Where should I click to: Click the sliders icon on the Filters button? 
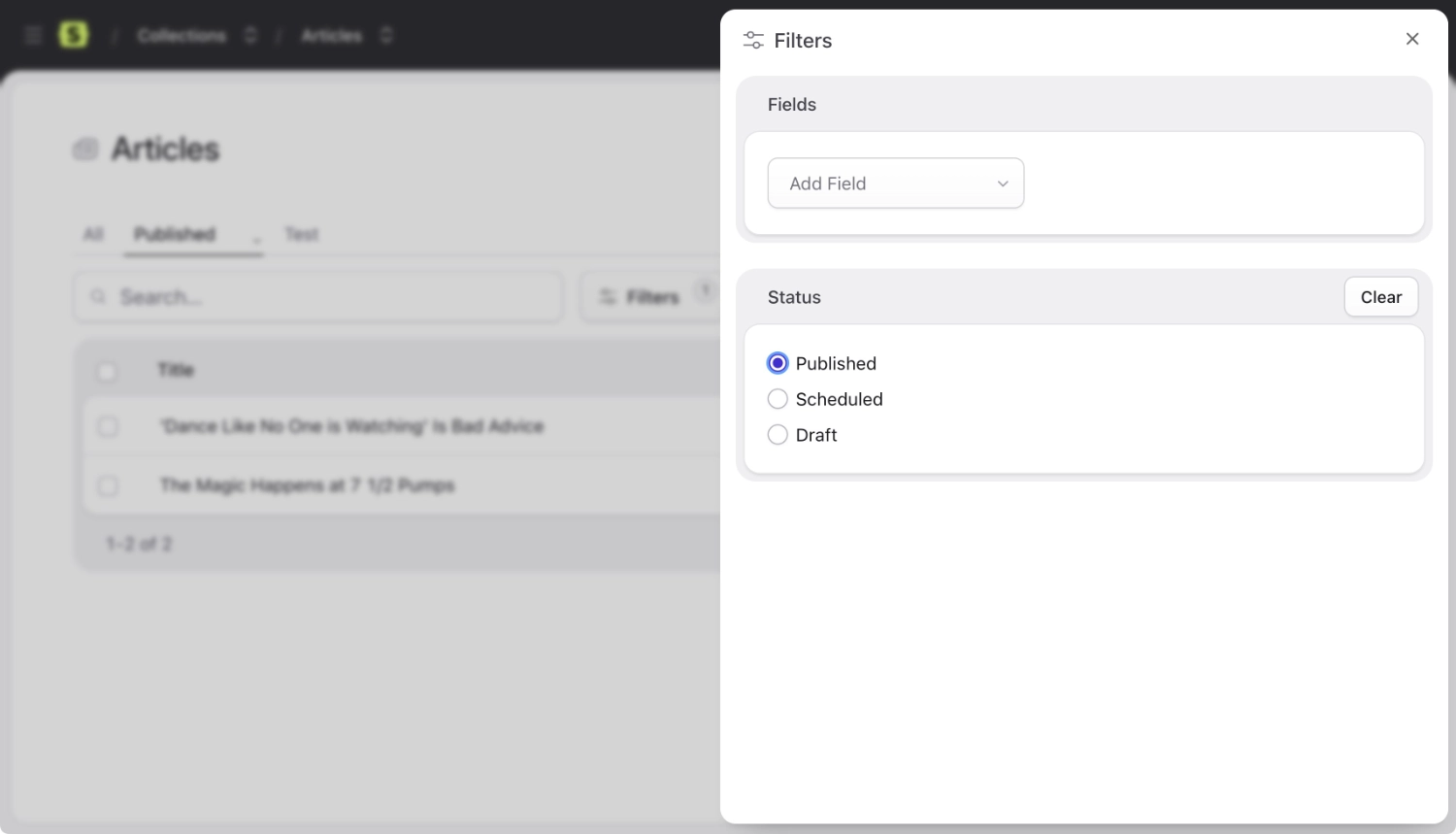(x=608, y=296)
